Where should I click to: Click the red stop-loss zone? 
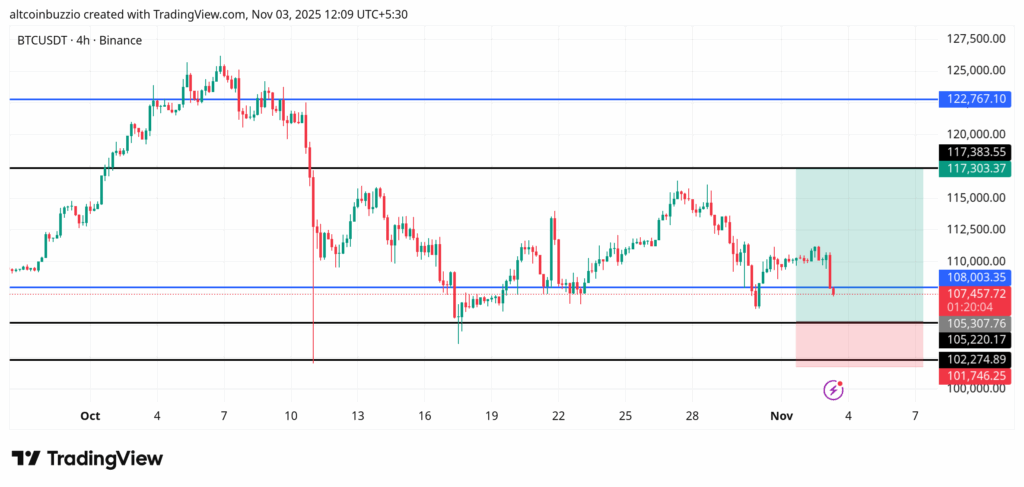point(858,345)
